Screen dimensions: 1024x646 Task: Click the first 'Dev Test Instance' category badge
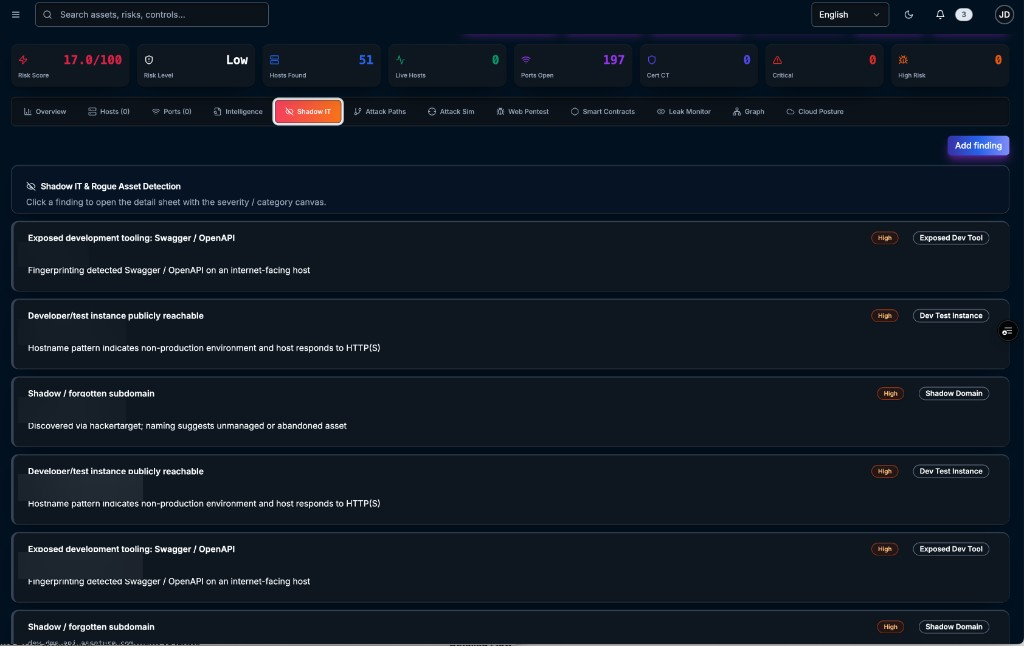(x=951, y=315)
